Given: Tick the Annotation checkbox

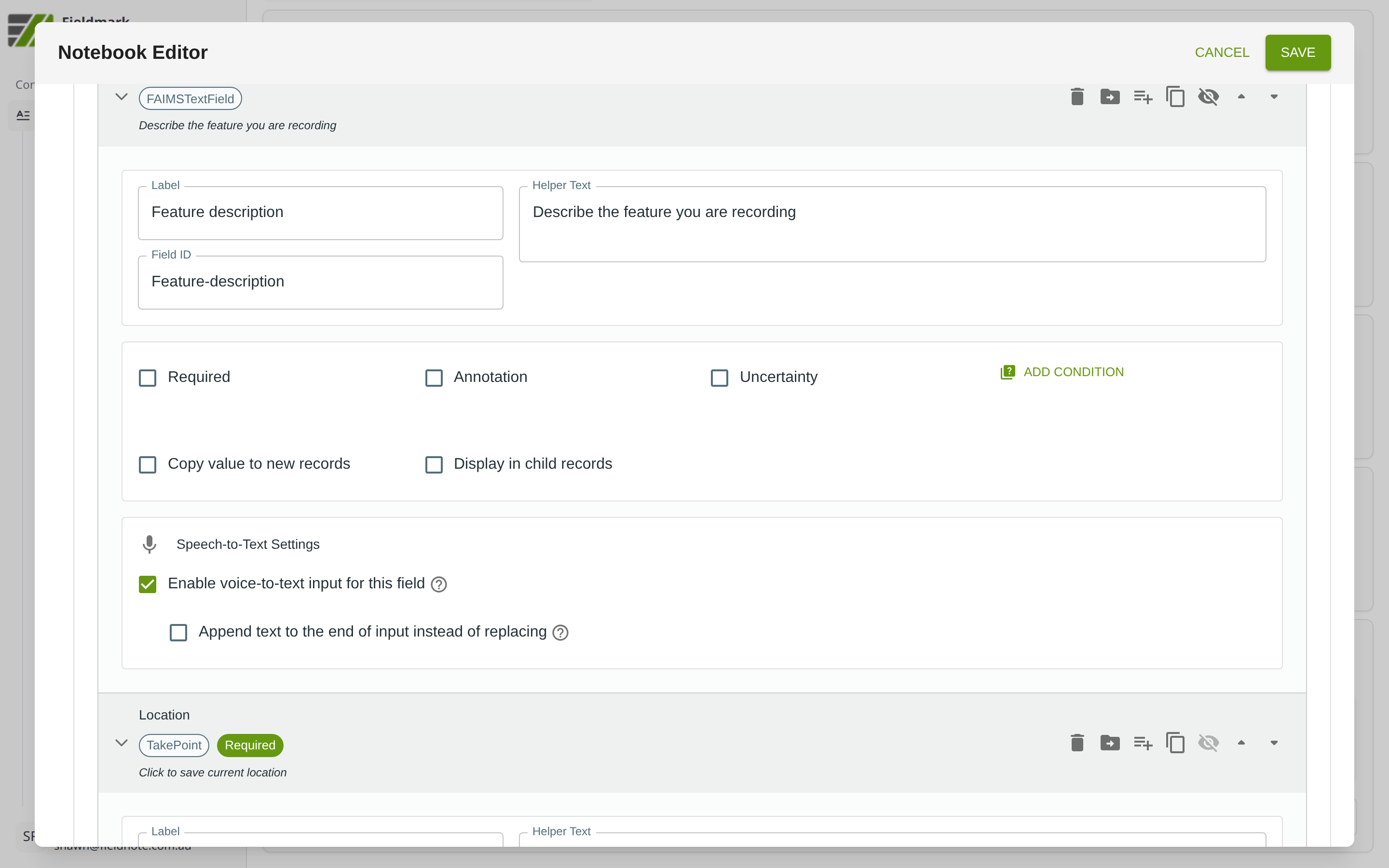Looking at the screenshot, I should 434,378.
